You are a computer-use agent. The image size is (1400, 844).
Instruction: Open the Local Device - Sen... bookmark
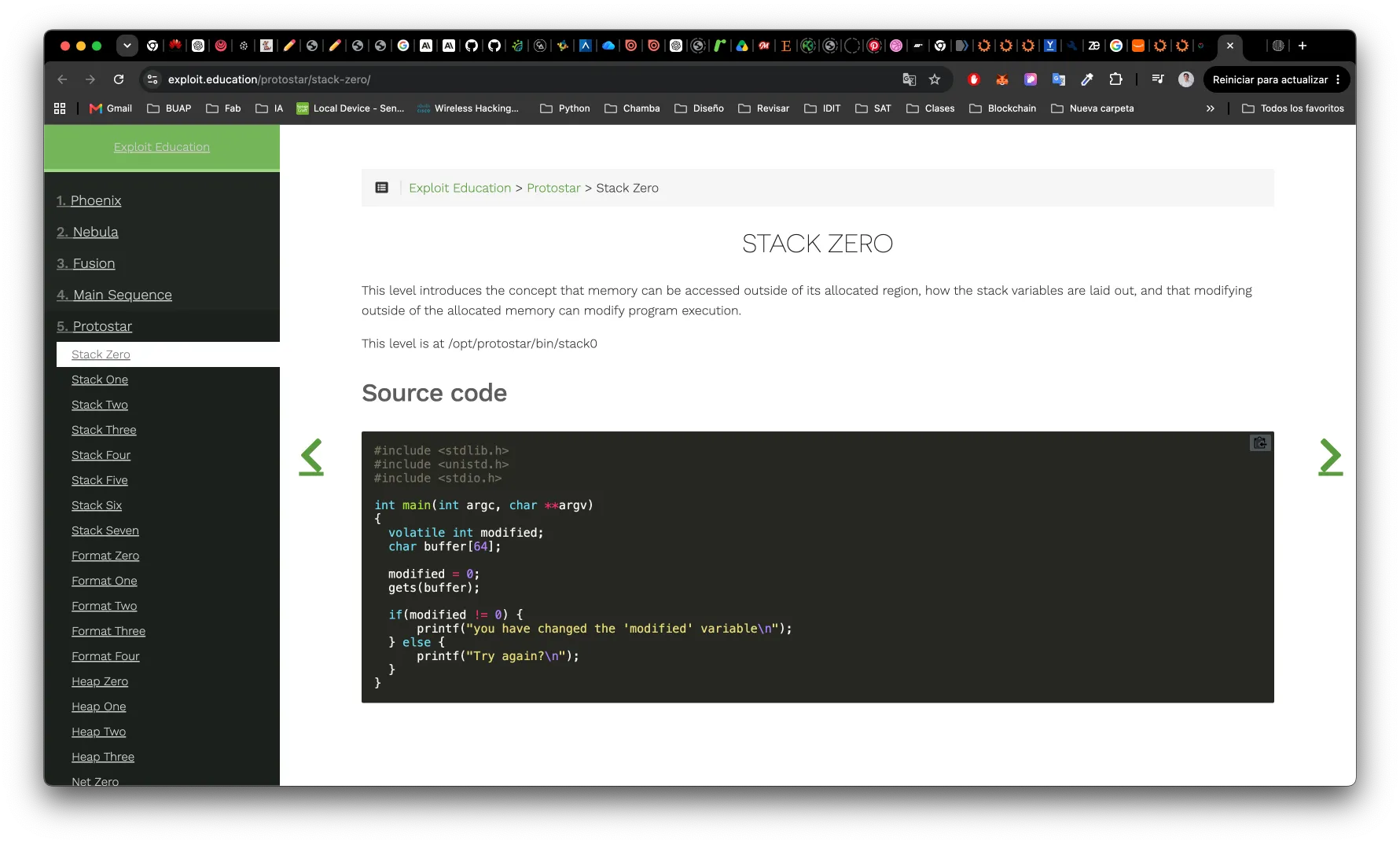350,108
